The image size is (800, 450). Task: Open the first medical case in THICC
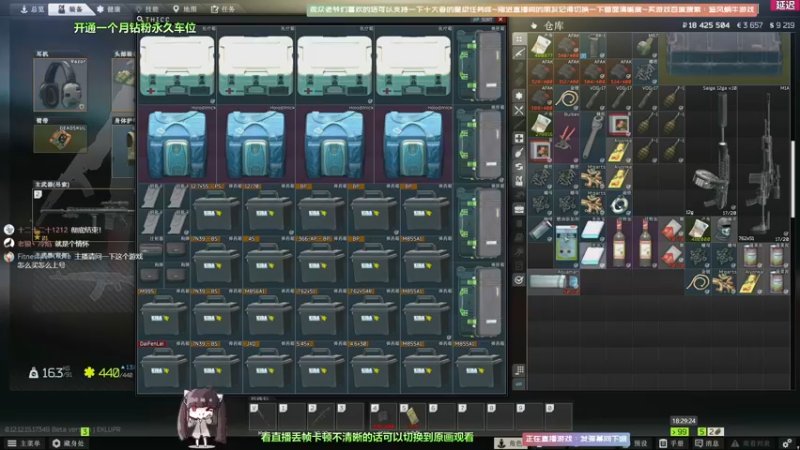click(177, 65)
